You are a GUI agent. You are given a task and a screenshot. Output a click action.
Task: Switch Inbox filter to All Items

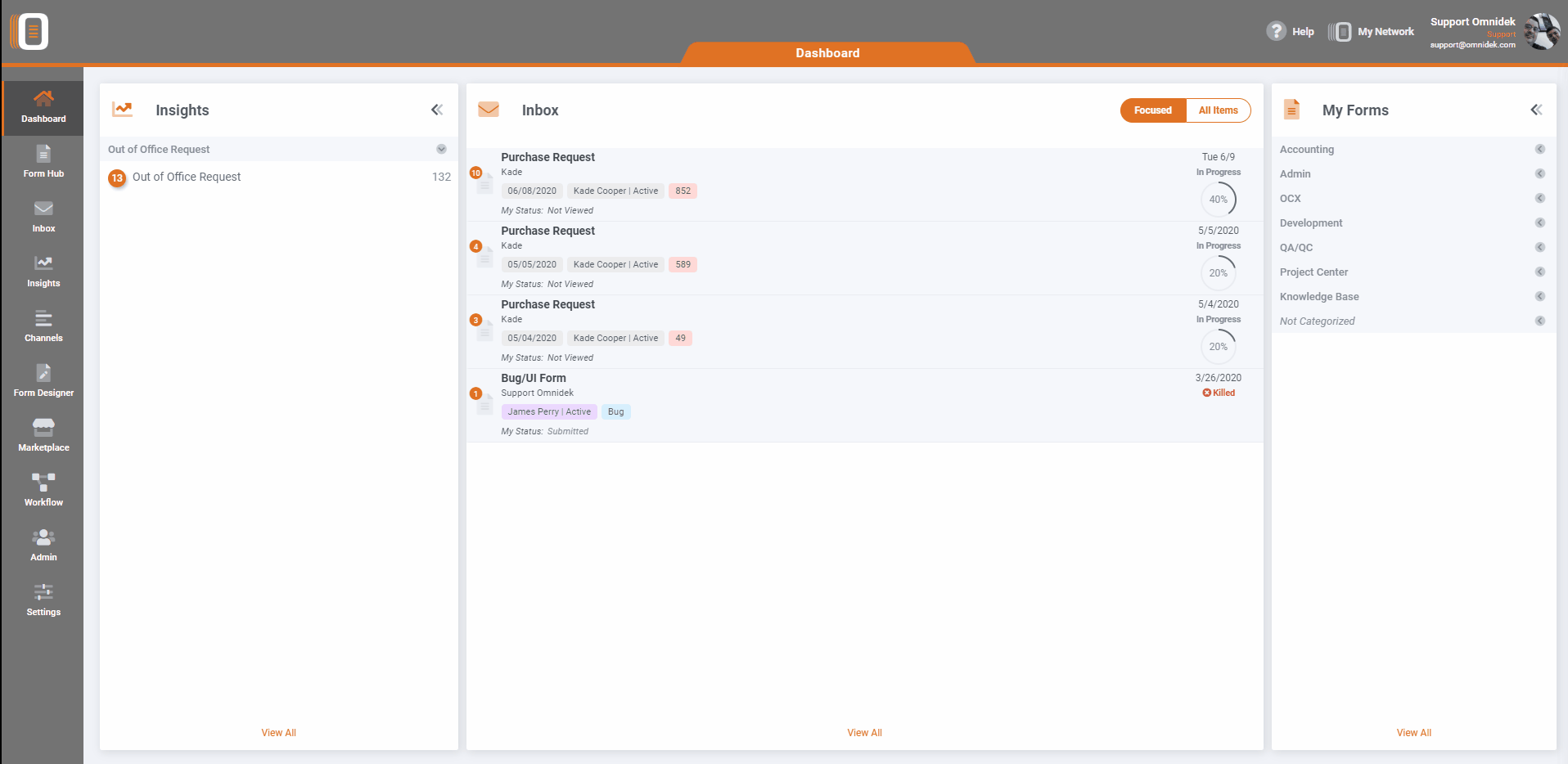pyautogui.click(x=1218, y=110)
